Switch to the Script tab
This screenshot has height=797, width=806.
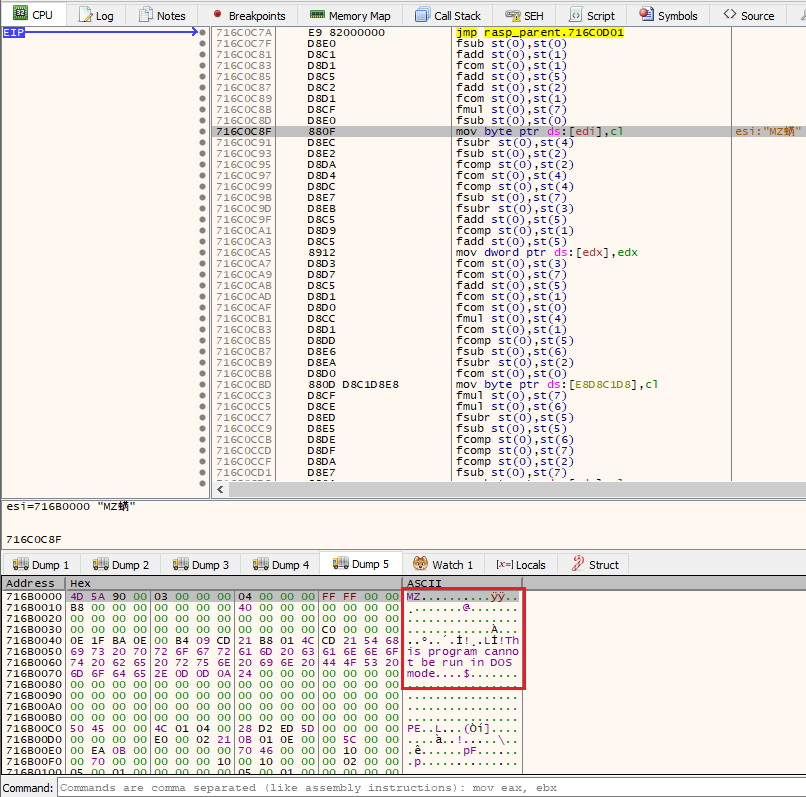click(591, 15)
